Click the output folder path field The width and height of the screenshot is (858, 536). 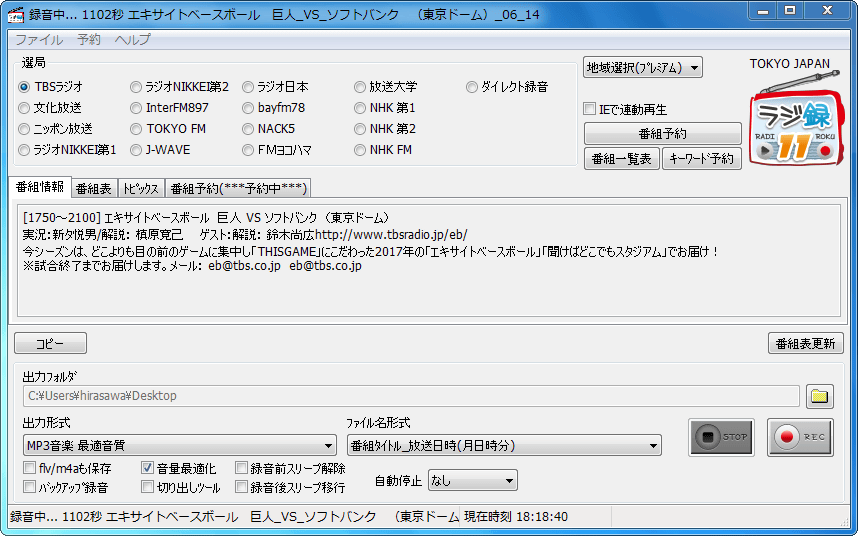pyautogui.click(x=411, y=396)
